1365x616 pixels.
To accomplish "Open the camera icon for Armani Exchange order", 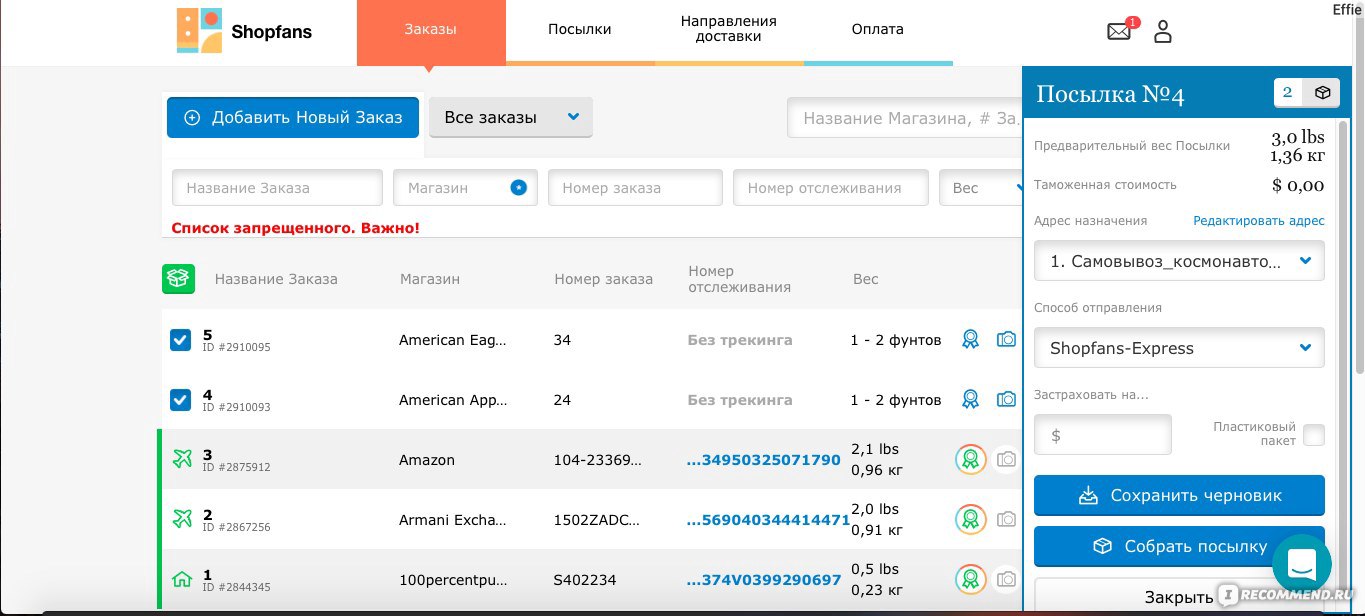I will [1006, 519].
